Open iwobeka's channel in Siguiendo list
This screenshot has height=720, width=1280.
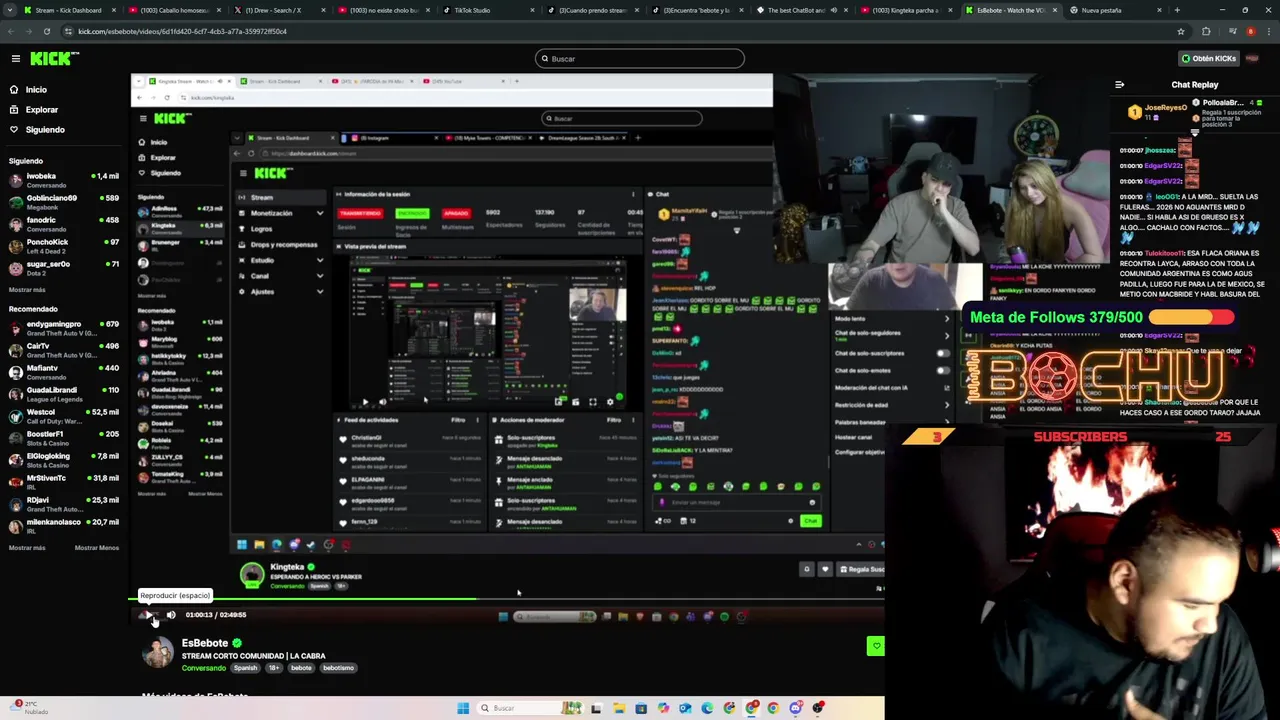(64, 180)
